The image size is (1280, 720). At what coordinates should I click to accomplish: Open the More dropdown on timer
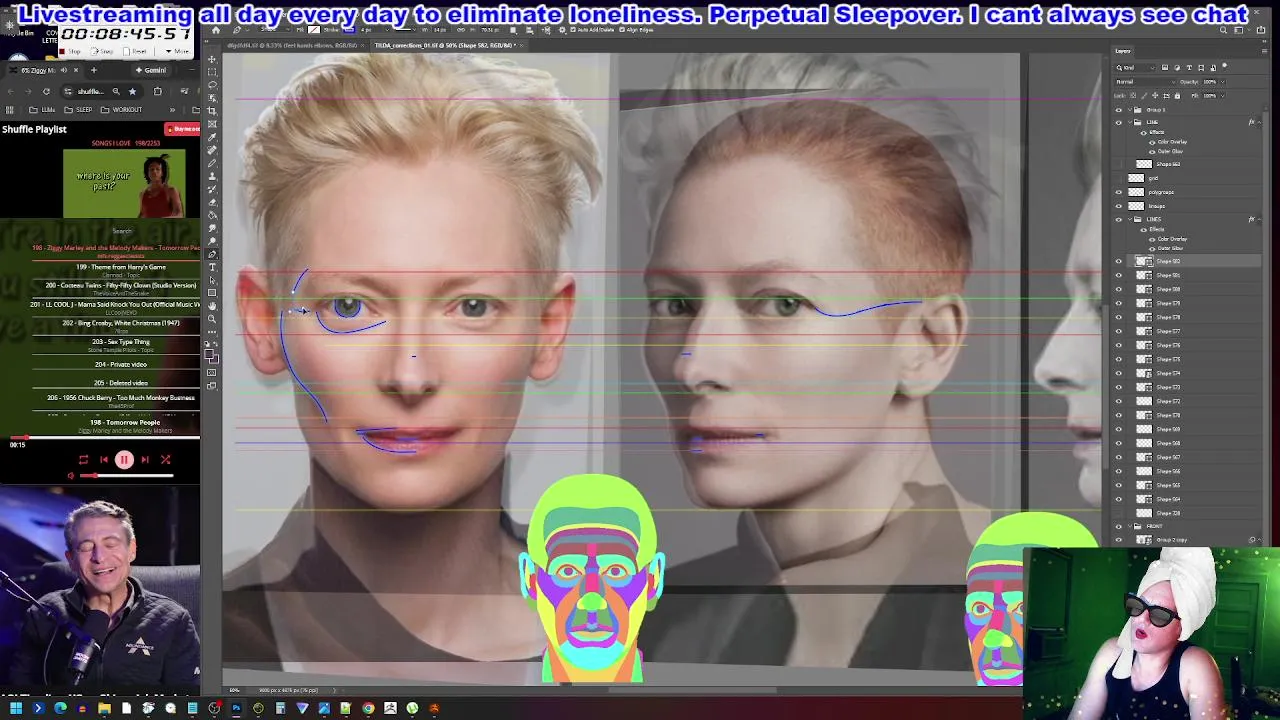[x=178, y=51]
